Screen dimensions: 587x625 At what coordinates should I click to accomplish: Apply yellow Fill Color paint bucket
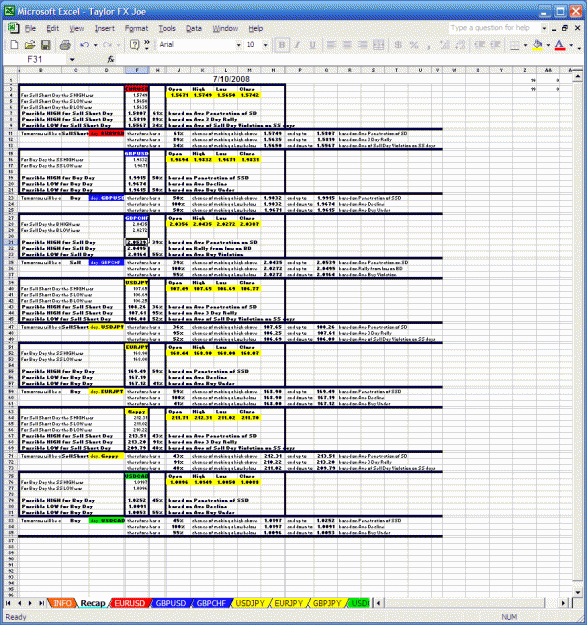pos(538,45)
